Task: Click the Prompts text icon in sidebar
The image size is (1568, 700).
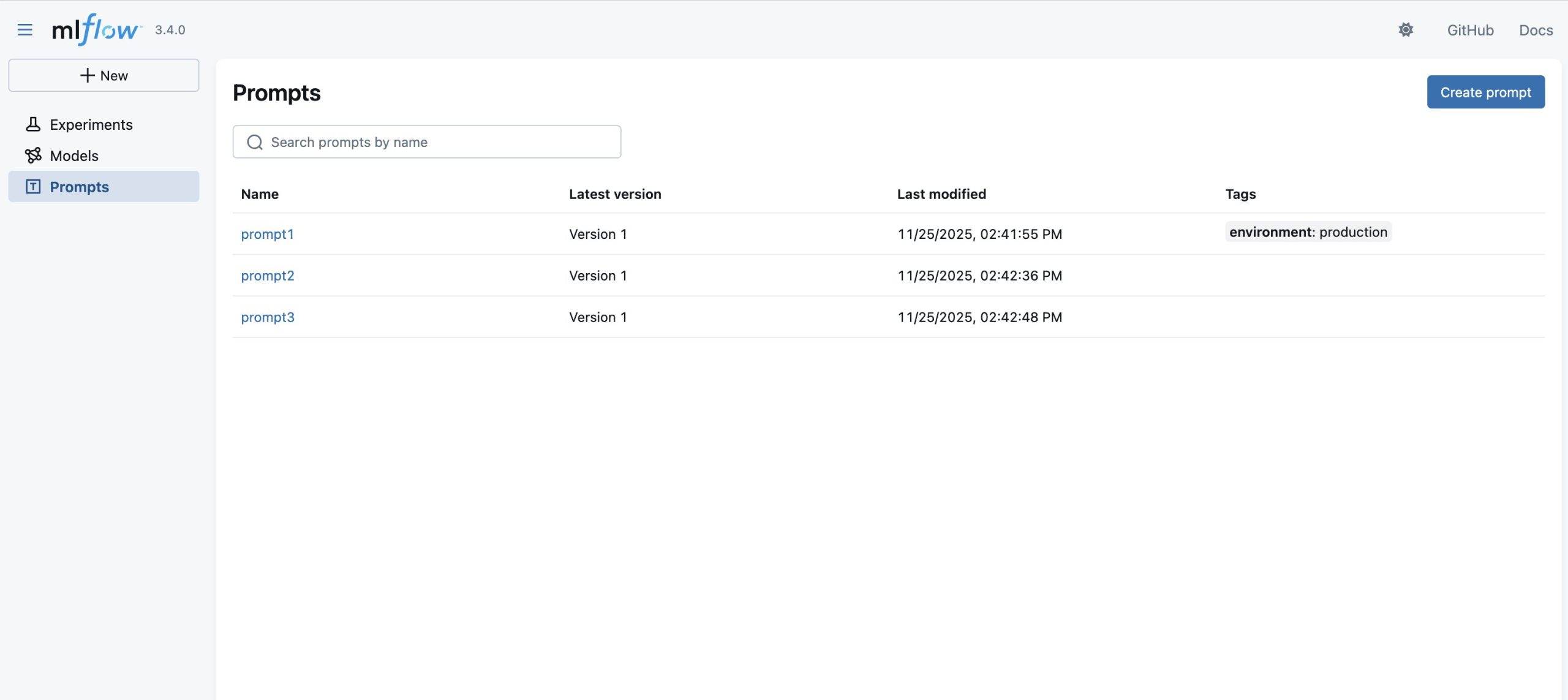Action: click(34, 186)
